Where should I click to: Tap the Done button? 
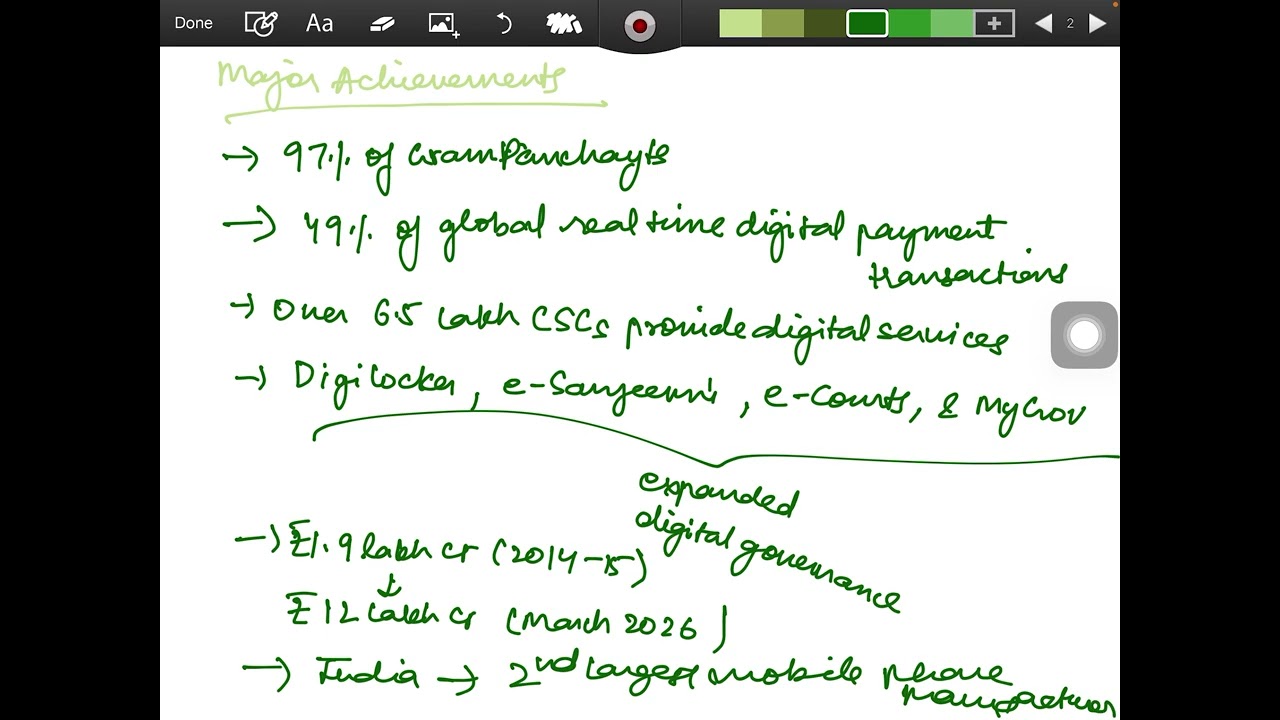tap(193, 23)
